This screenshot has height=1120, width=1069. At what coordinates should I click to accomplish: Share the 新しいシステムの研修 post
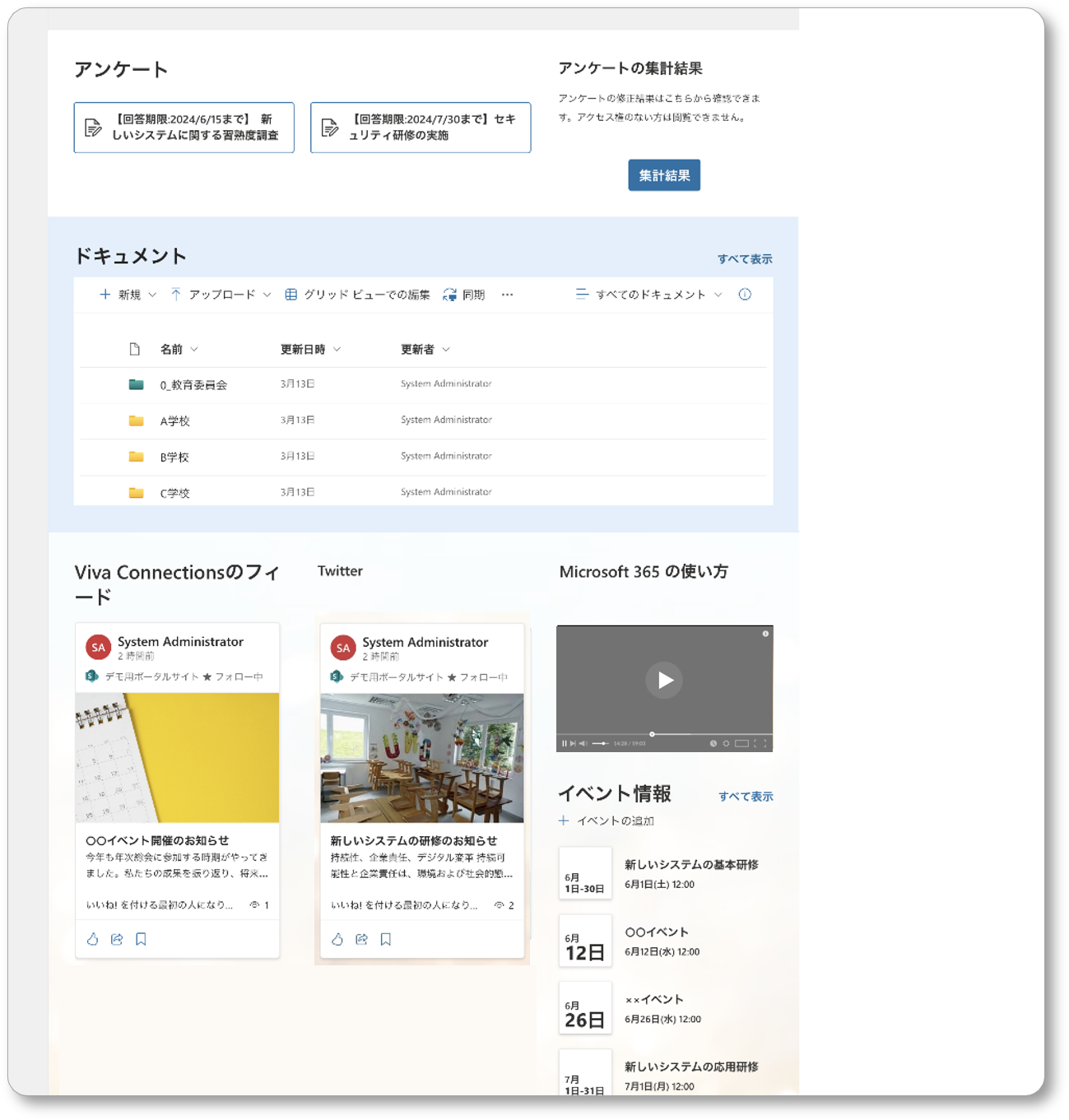[x=361, y=939]
